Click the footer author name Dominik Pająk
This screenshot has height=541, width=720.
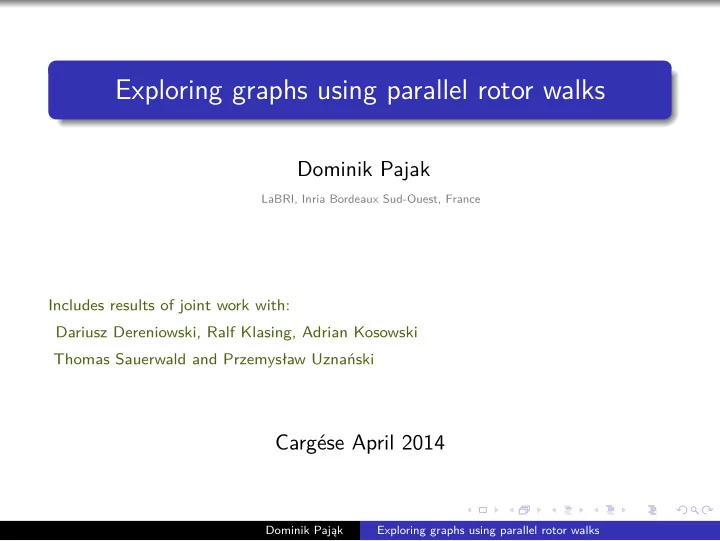(304, 530)
